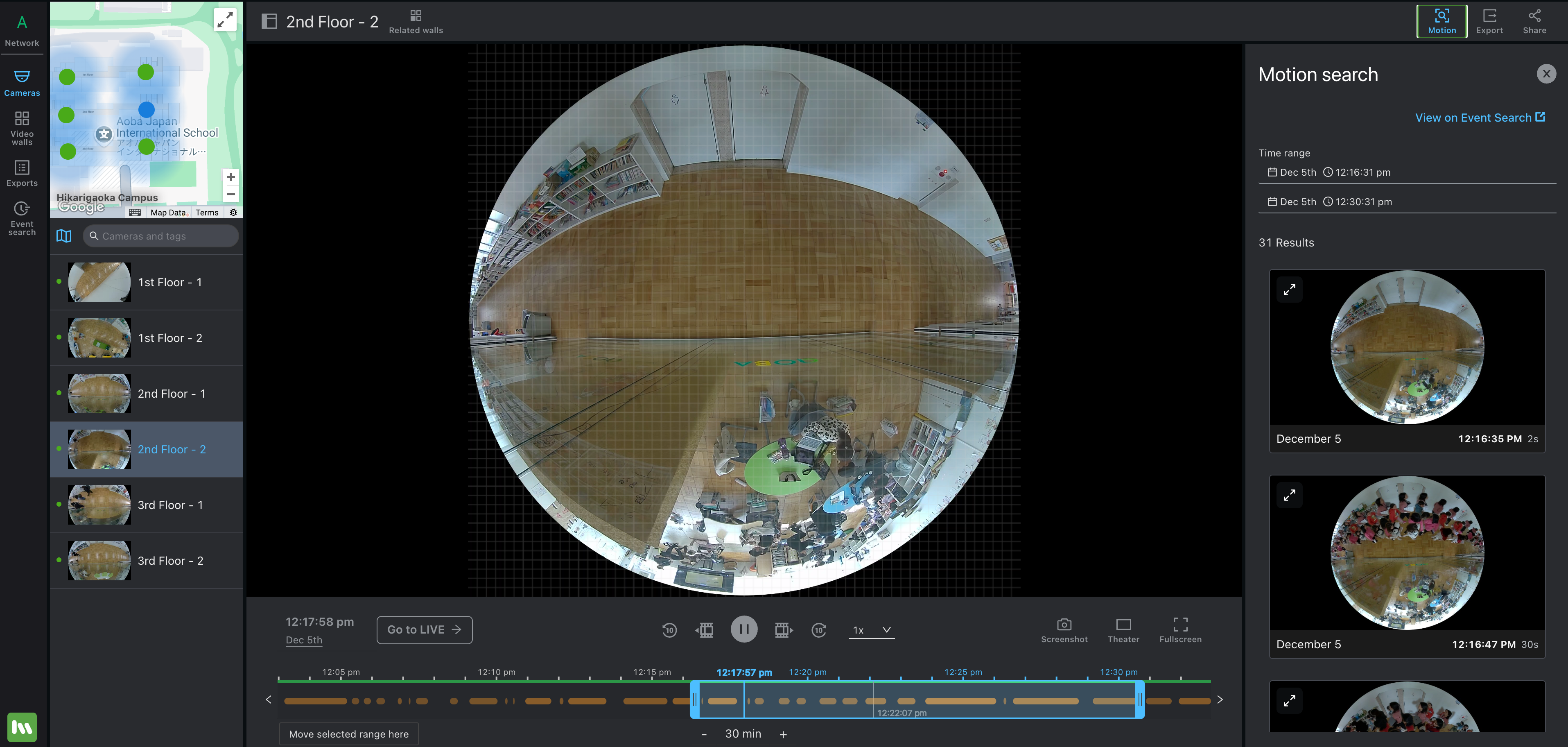
Task: Skip back 10 seconds
Action: (669, 629)
